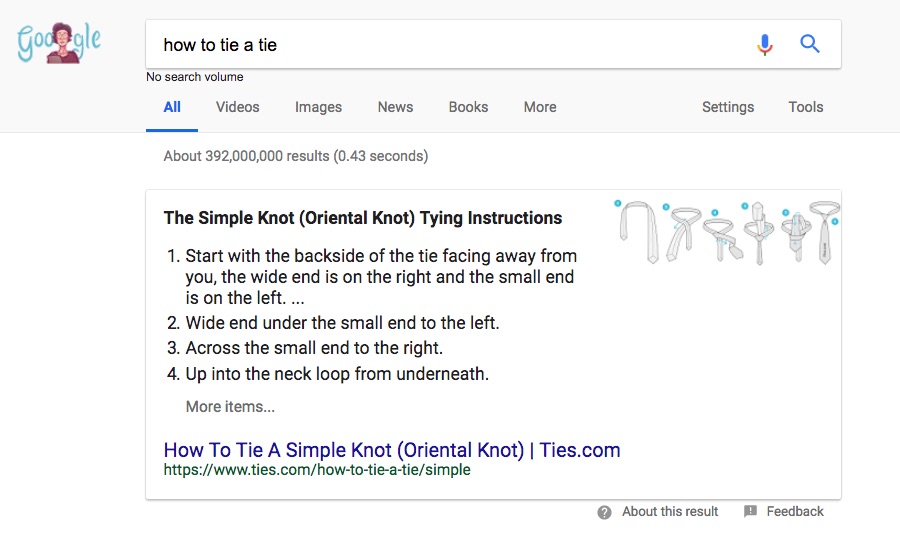This screenshot has height=535, width=900.
Task: Click the Feedback text link
Action: pos(795,511)
